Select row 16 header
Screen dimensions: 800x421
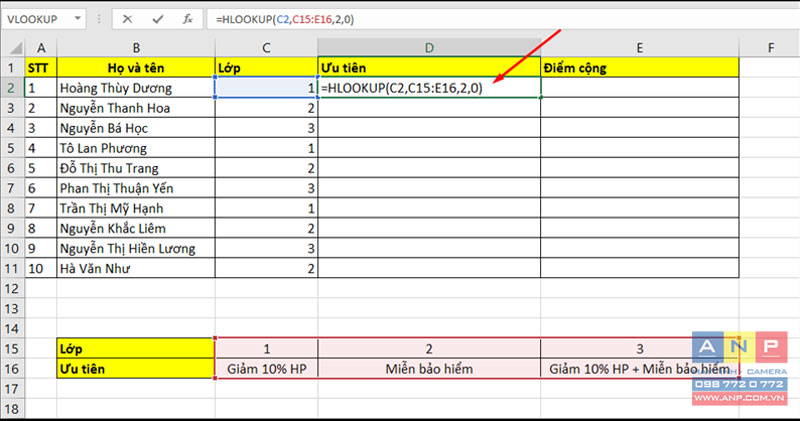12,368
